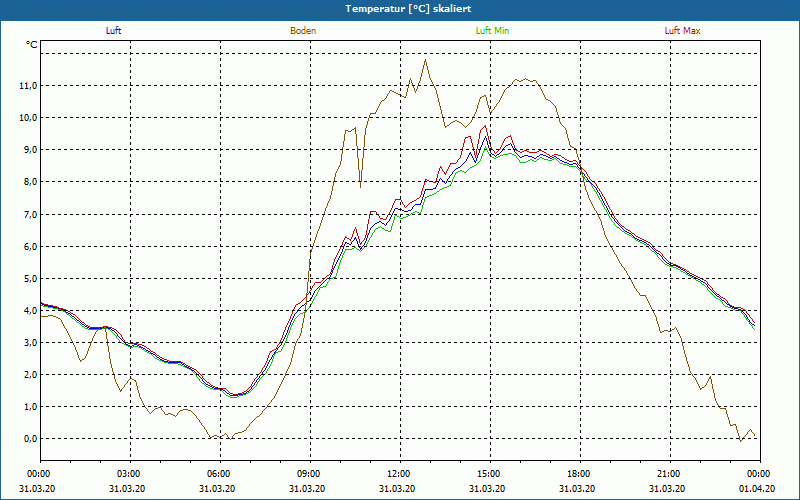Click the 15:00 time axis label
Screen dimensions: 800x500
tap(488, 474)
